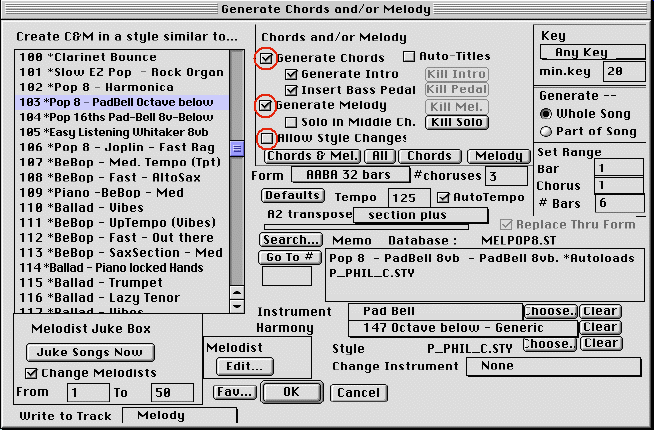Click the Chords & Mel. preset button

coord(312,156)
